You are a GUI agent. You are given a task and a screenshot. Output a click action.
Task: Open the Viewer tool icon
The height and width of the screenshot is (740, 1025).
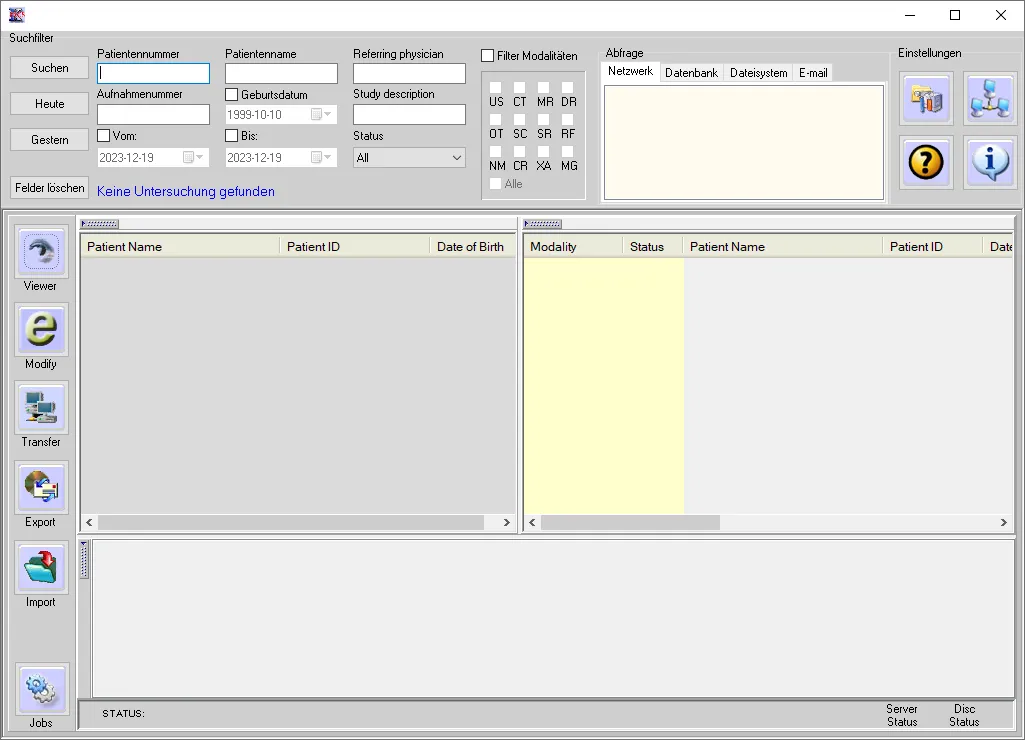[x=41, y=254]
